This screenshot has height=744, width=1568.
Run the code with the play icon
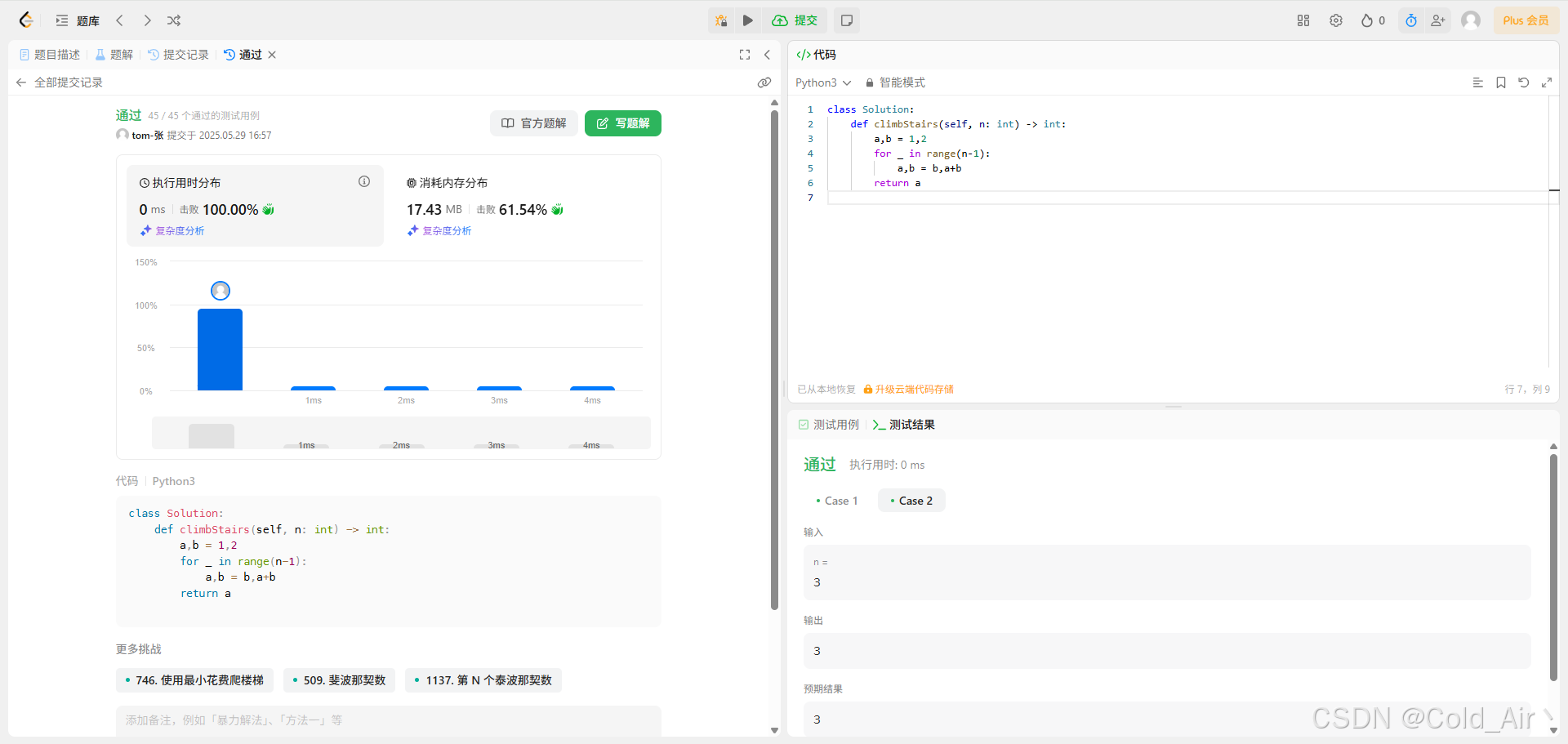[x=748, y=20]
